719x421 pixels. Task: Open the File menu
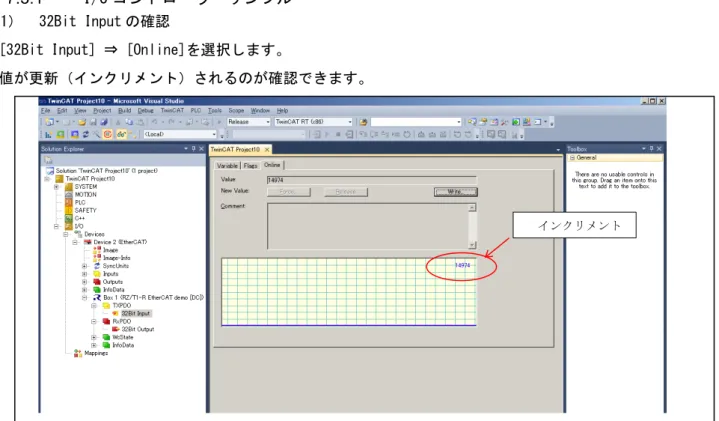click(x=45, y=111)
